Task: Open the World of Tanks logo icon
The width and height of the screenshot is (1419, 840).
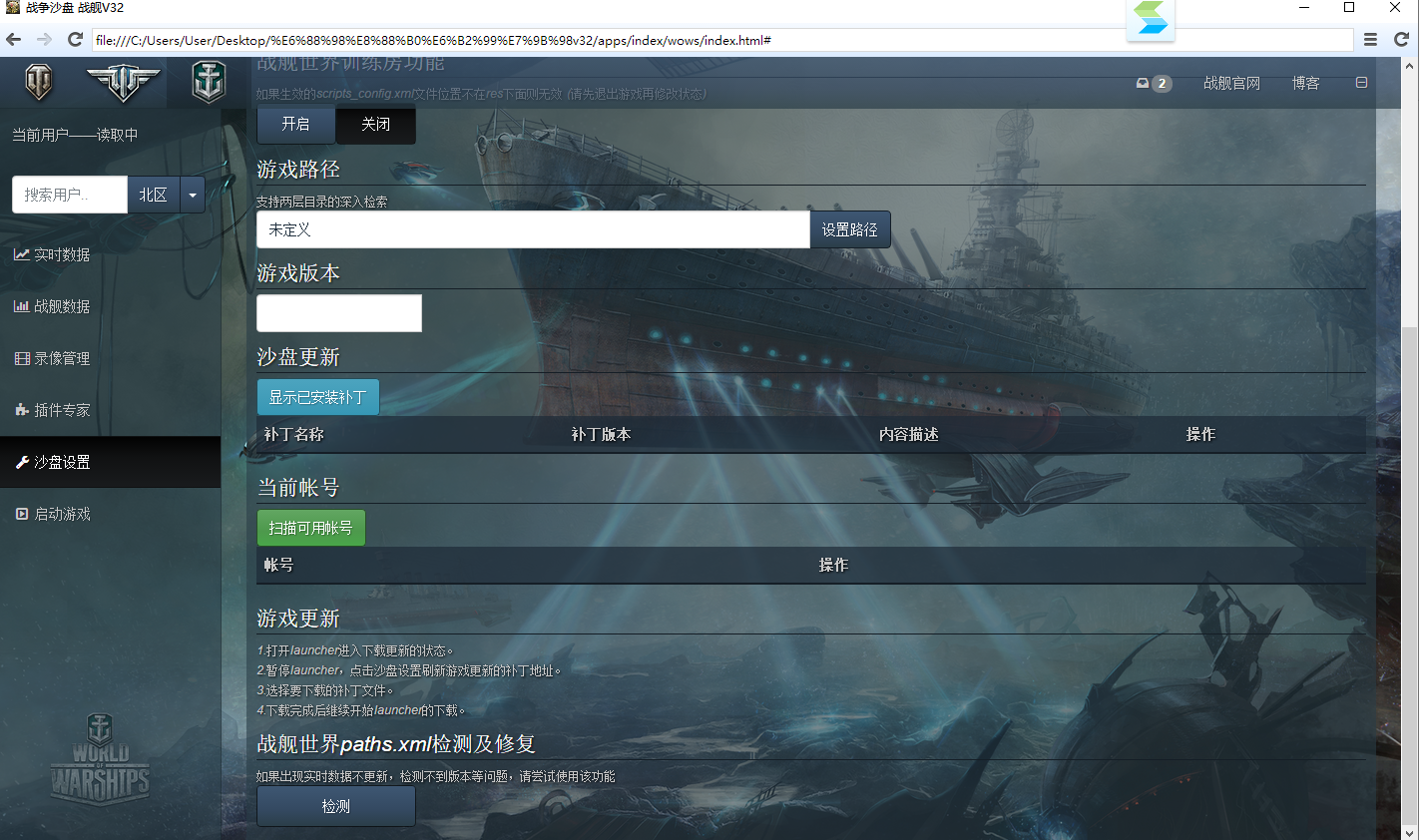Action: (39, 82)
